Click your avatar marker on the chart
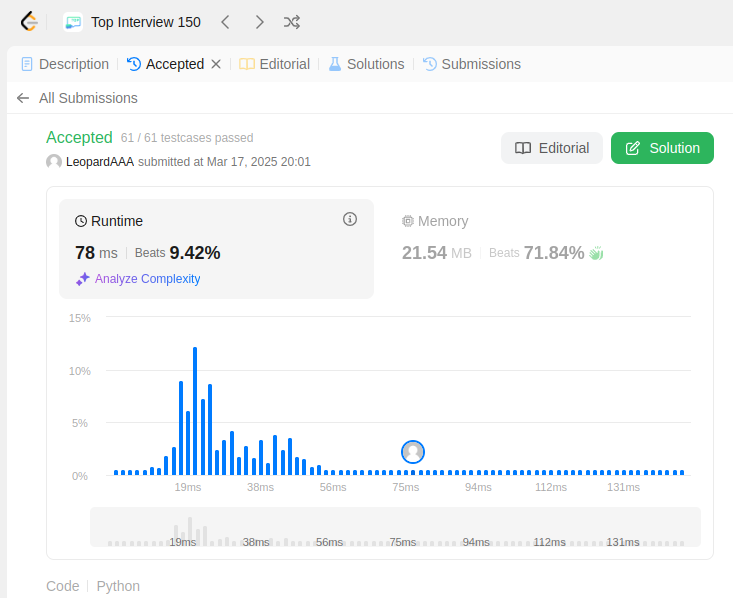Viewport: 733px width, 598px height. point(413,452)
